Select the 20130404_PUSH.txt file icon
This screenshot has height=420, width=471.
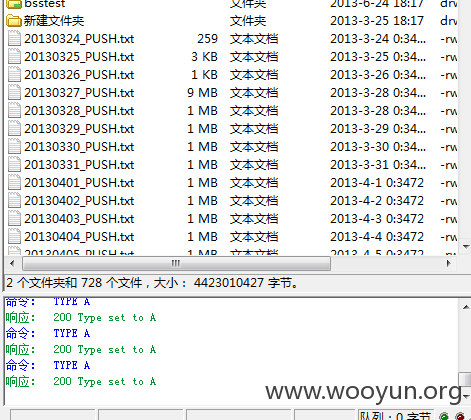[x=14, y=236]
